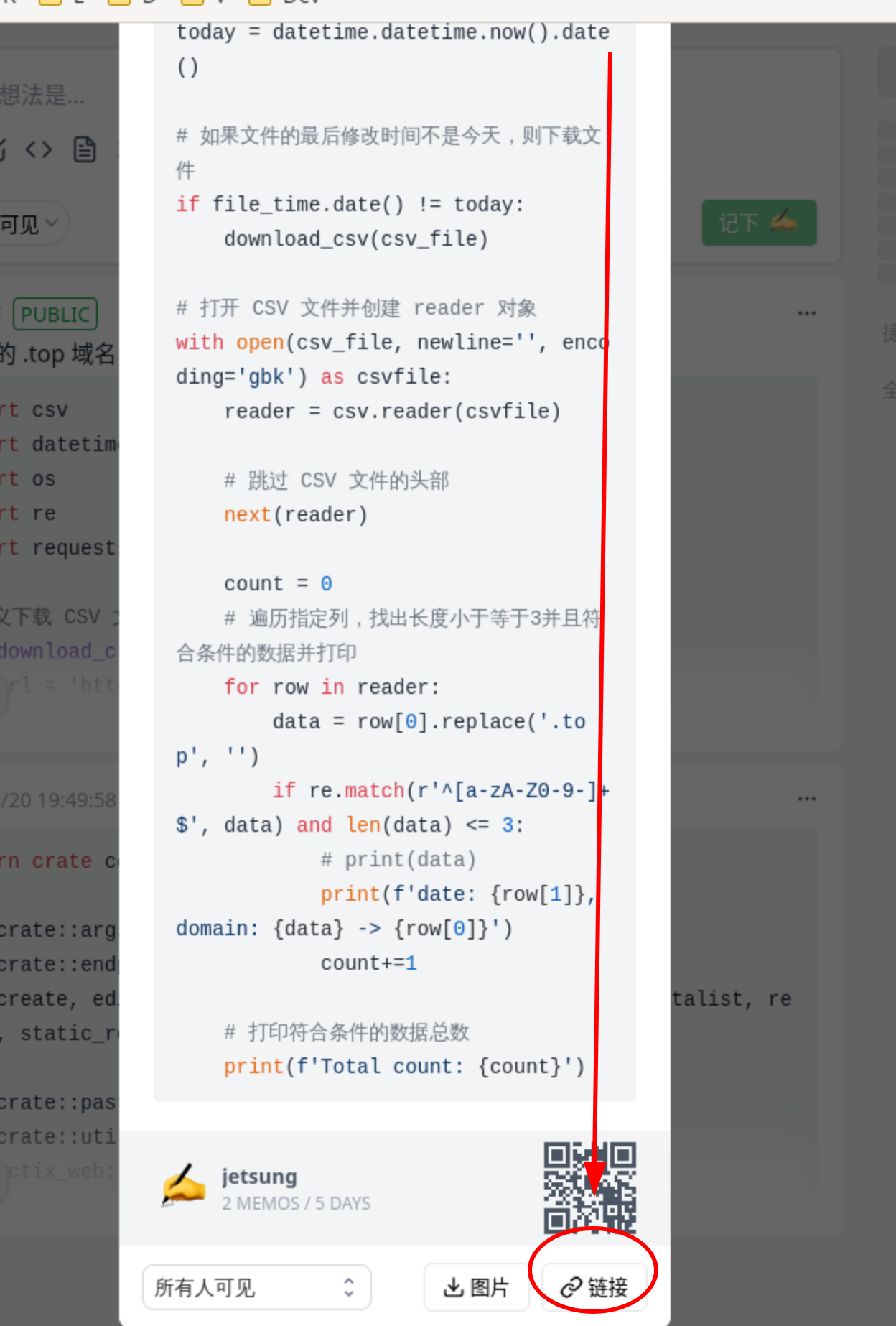Click the count = 0 code line

278,584
